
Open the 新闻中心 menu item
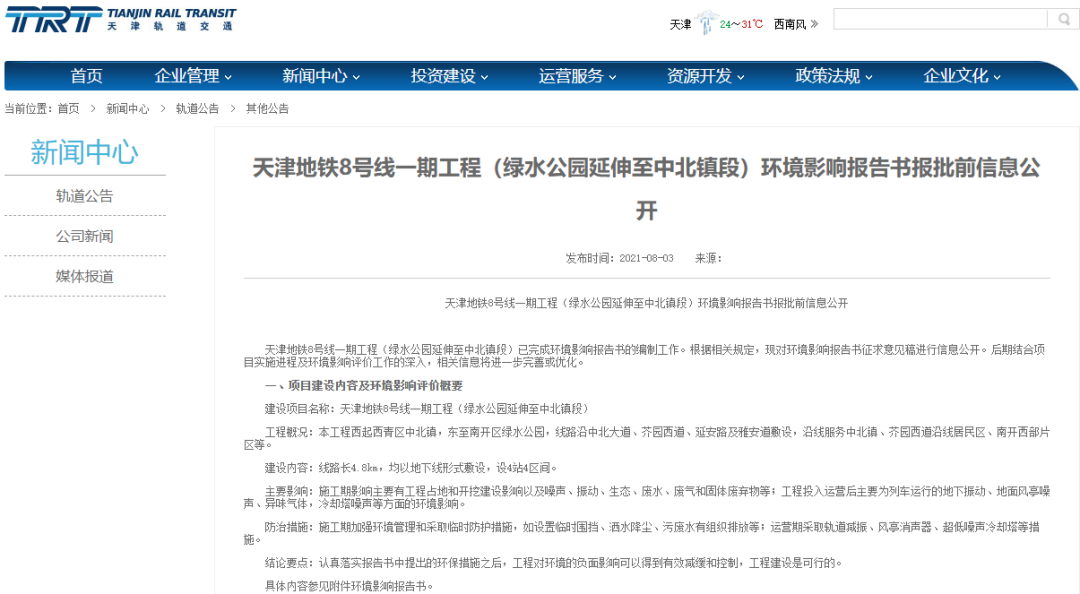point(314,75)
